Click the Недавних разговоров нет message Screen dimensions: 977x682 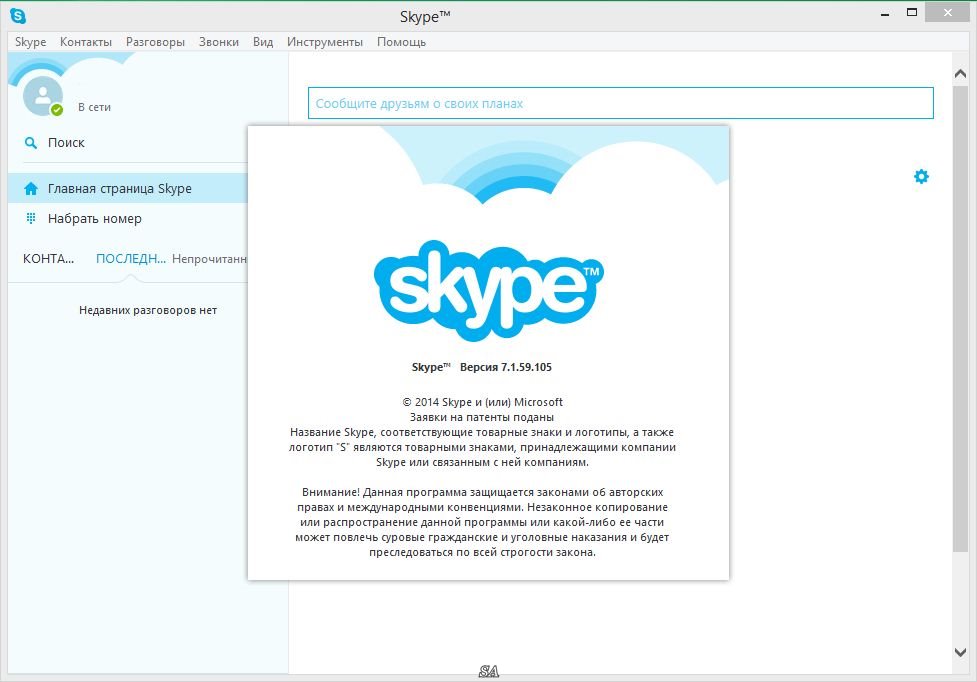pyautogui.click(x=148, y=310)
